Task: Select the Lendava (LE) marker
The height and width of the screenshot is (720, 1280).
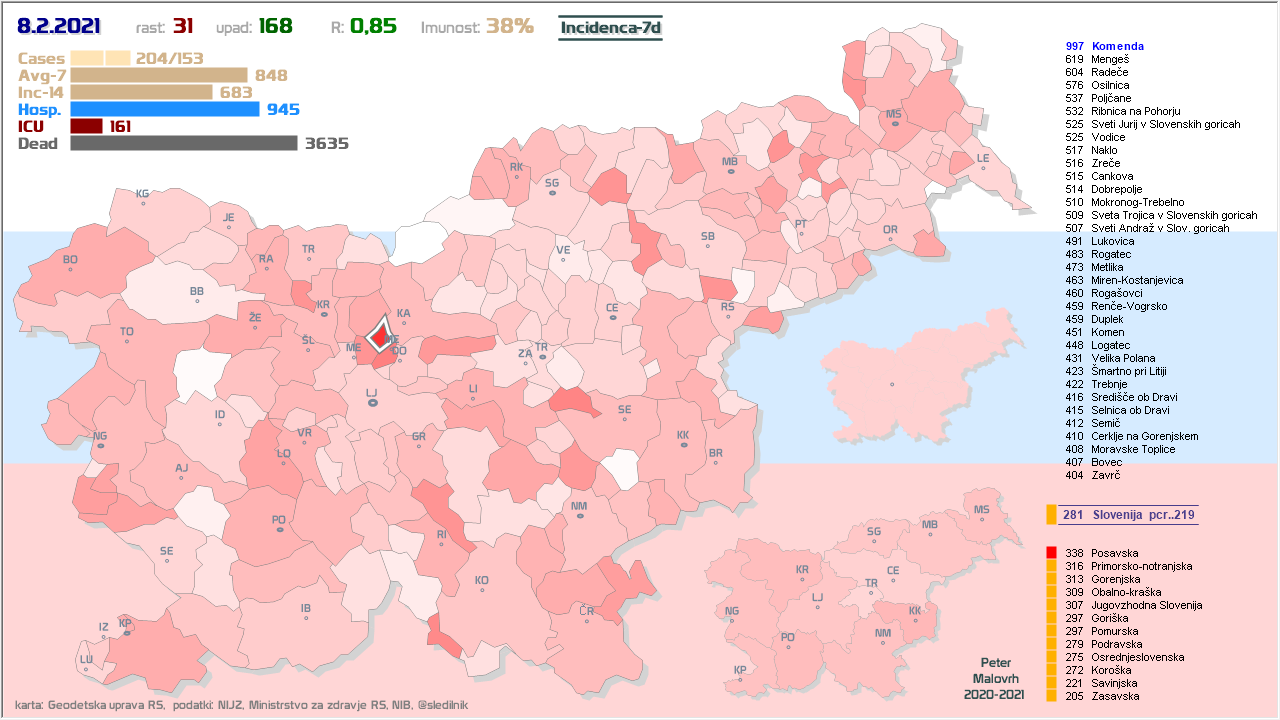Action: click(983, 168)
